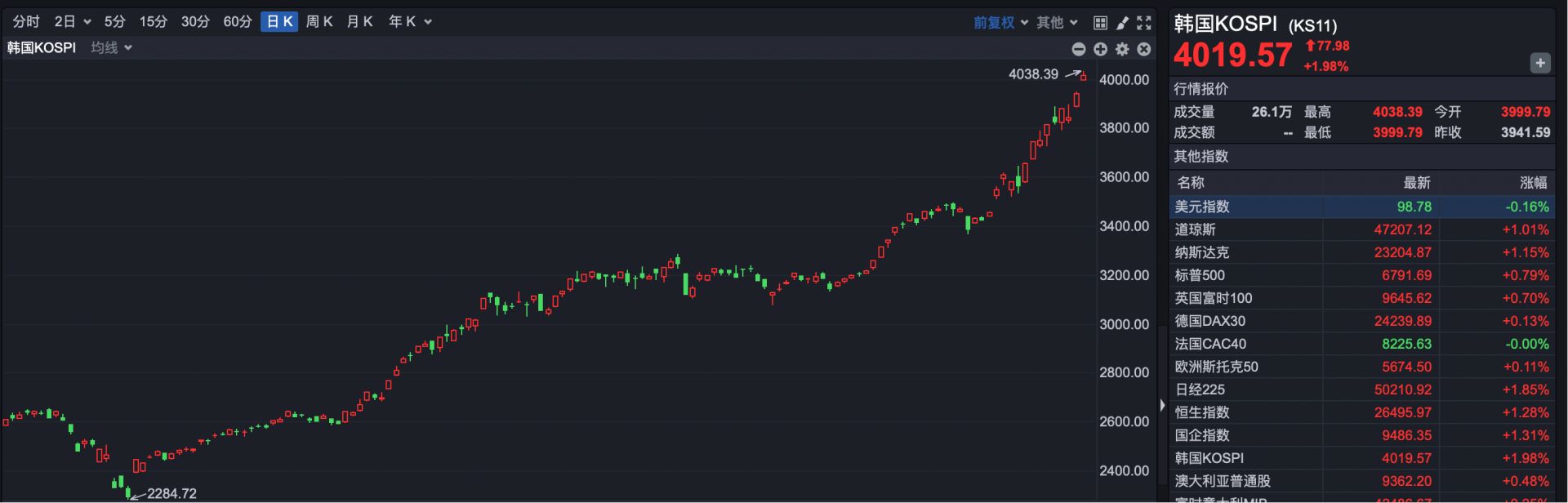This screenshot has width=1568, height=503.
Task: Add KOSPI to watchlist with plus button
Action: coord(1539,63)
